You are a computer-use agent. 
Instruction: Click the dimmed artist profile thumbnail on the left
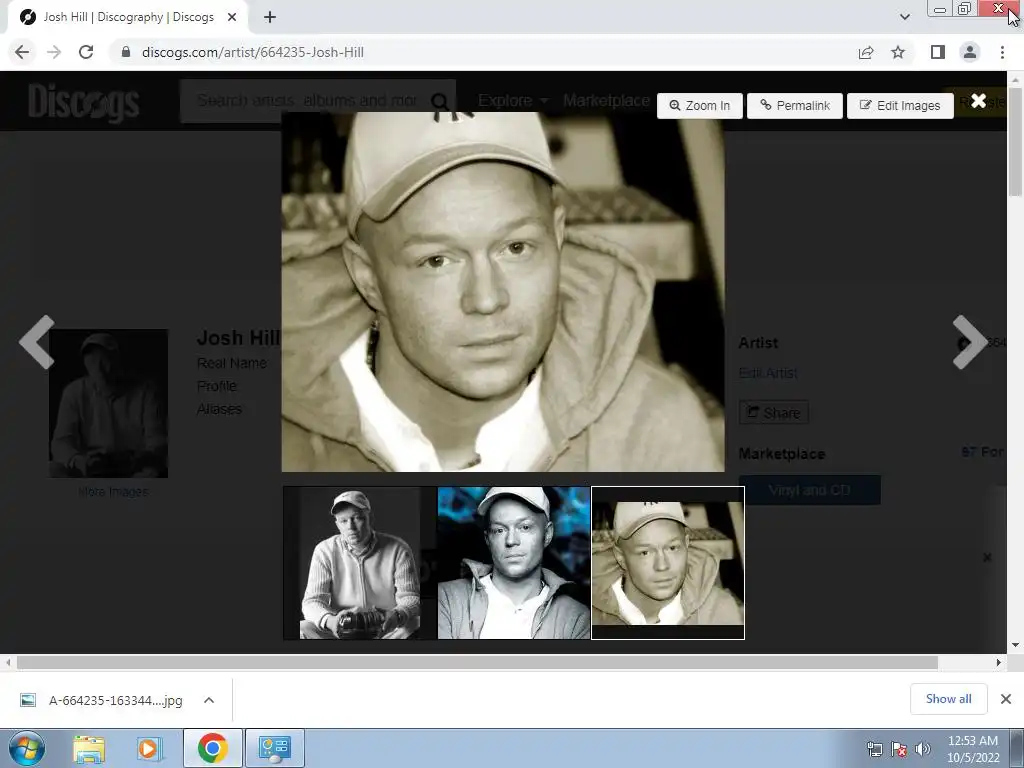(x=108, y=403)
